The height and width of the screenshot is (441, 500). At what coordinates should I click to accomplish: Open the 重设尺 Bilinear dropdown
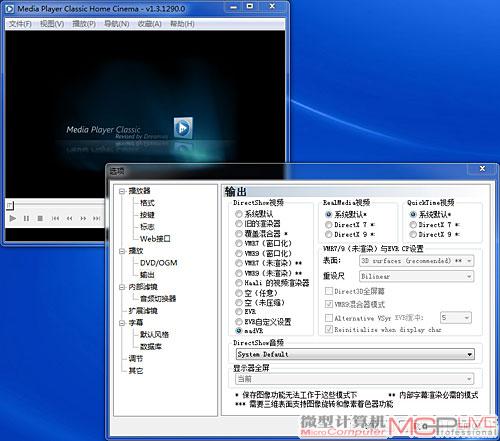point(416,276)
